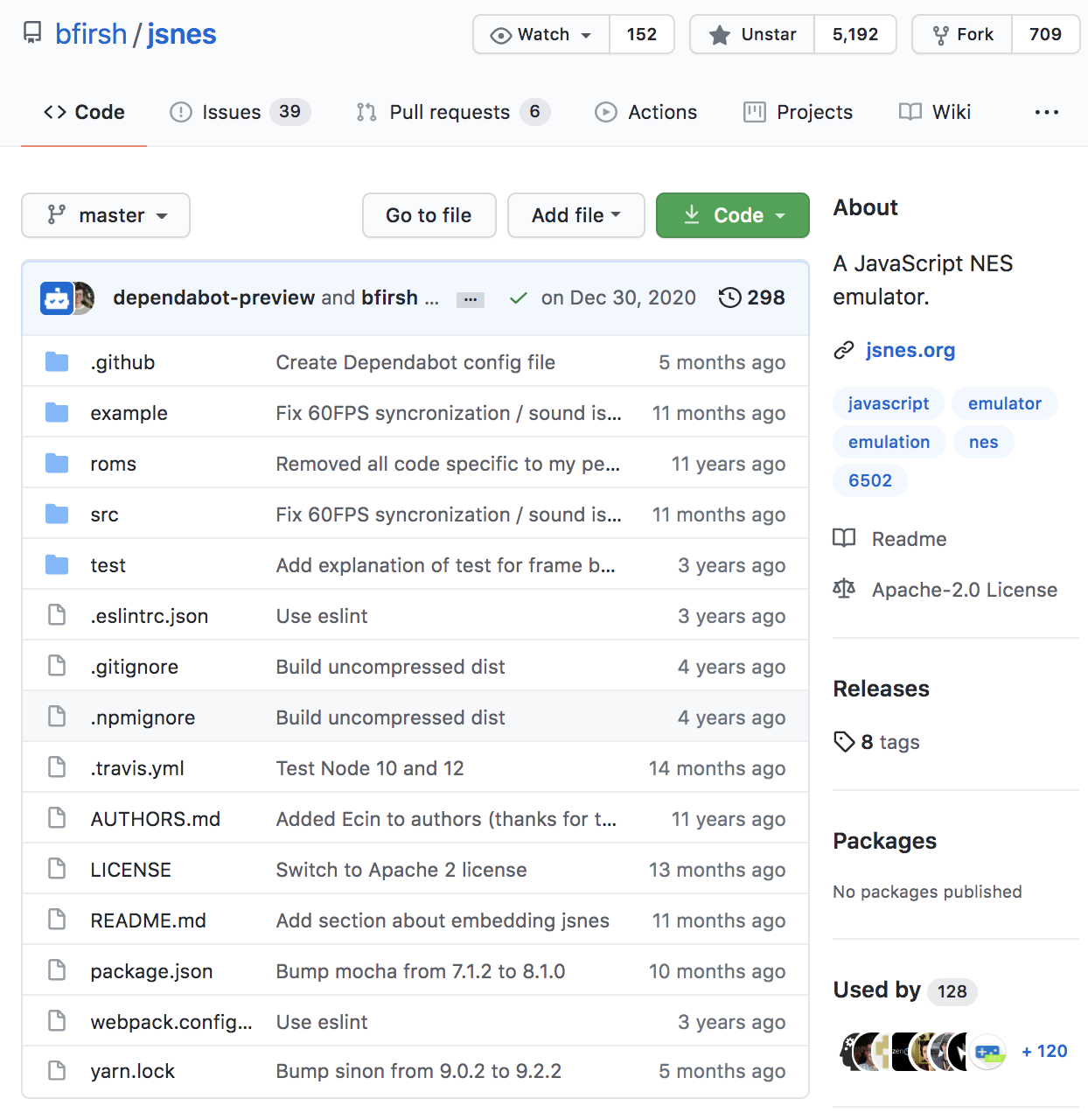Click the folder icon for roms
This screenshot has width=1088, height=1120.
[x=57, y=463]
